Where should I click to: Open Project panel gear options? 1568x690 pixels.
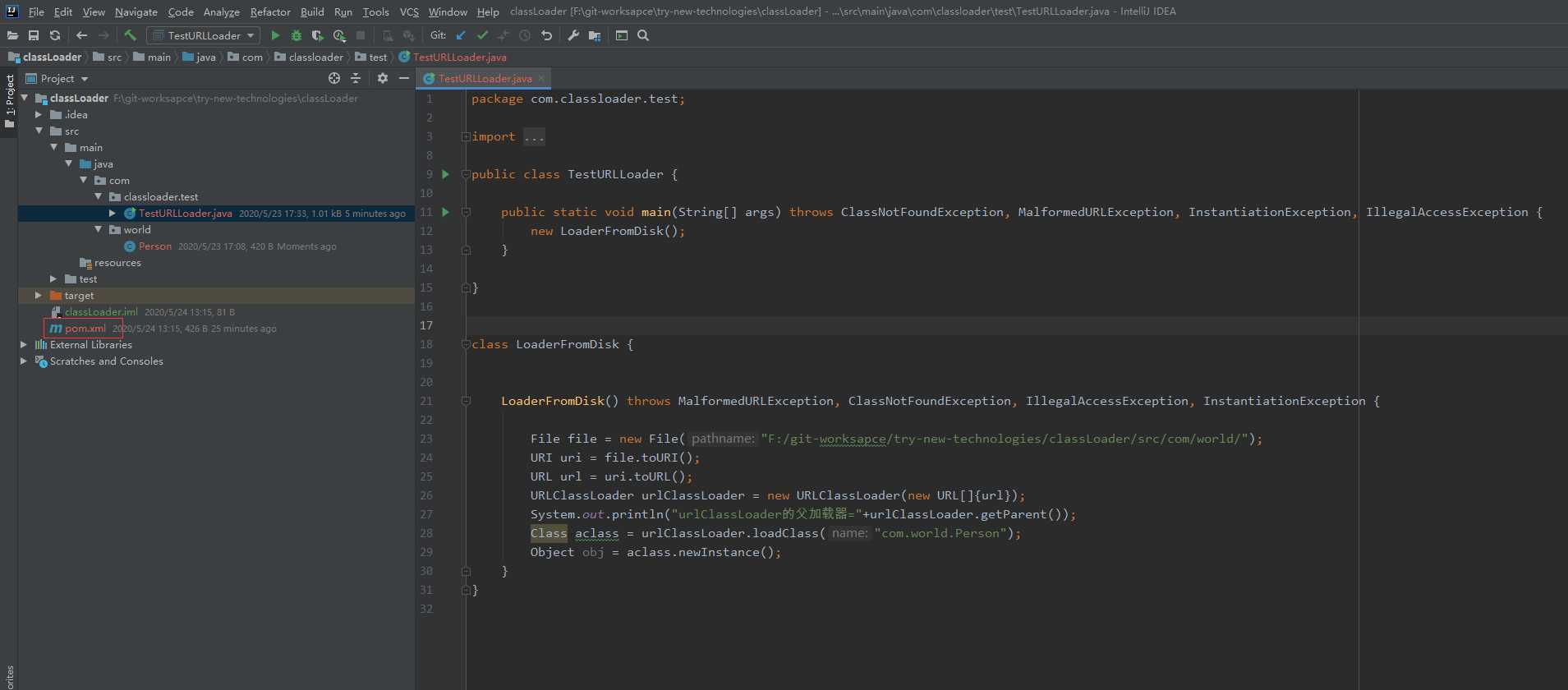pyautogui.click(x=382, y=78)
